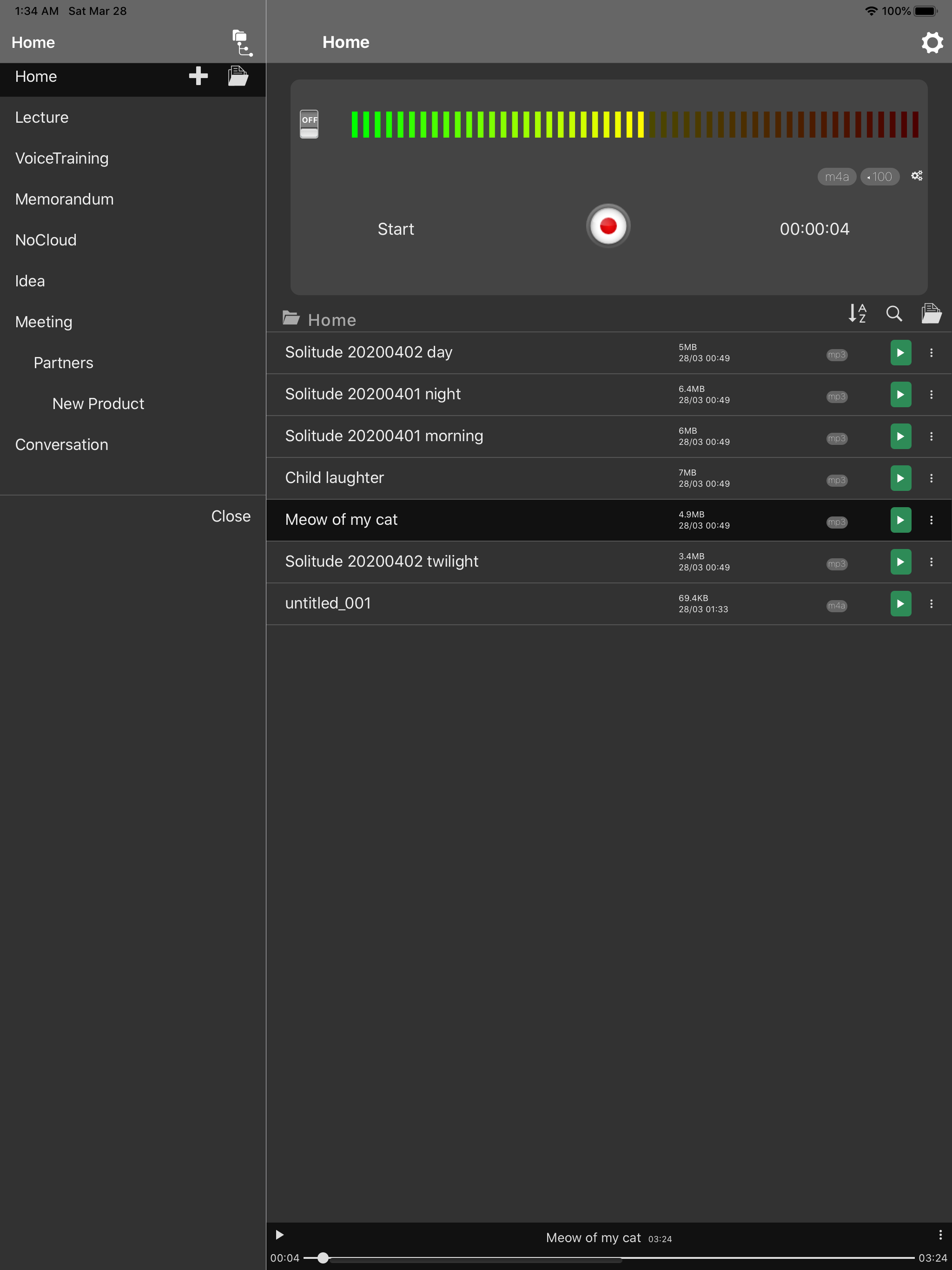Open folder tree icon in sidebar header
The height and width of the screenshot is (1270, 952).
coord(242,43)
